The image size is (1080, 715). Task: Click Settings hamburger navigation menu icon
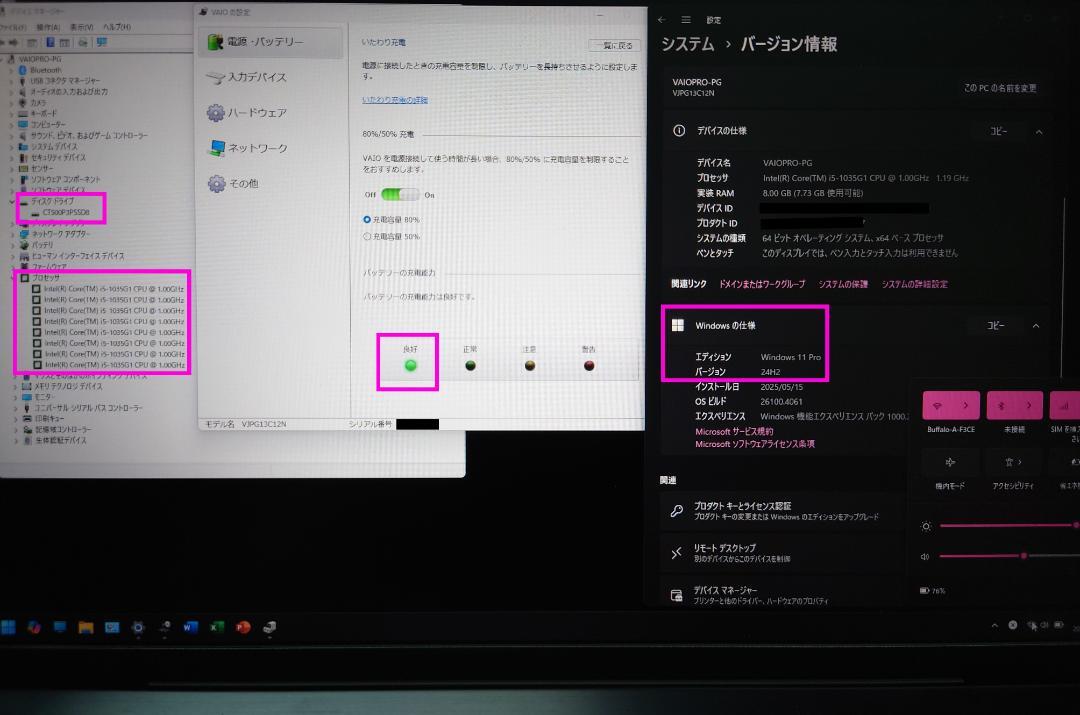click(686, 20)
